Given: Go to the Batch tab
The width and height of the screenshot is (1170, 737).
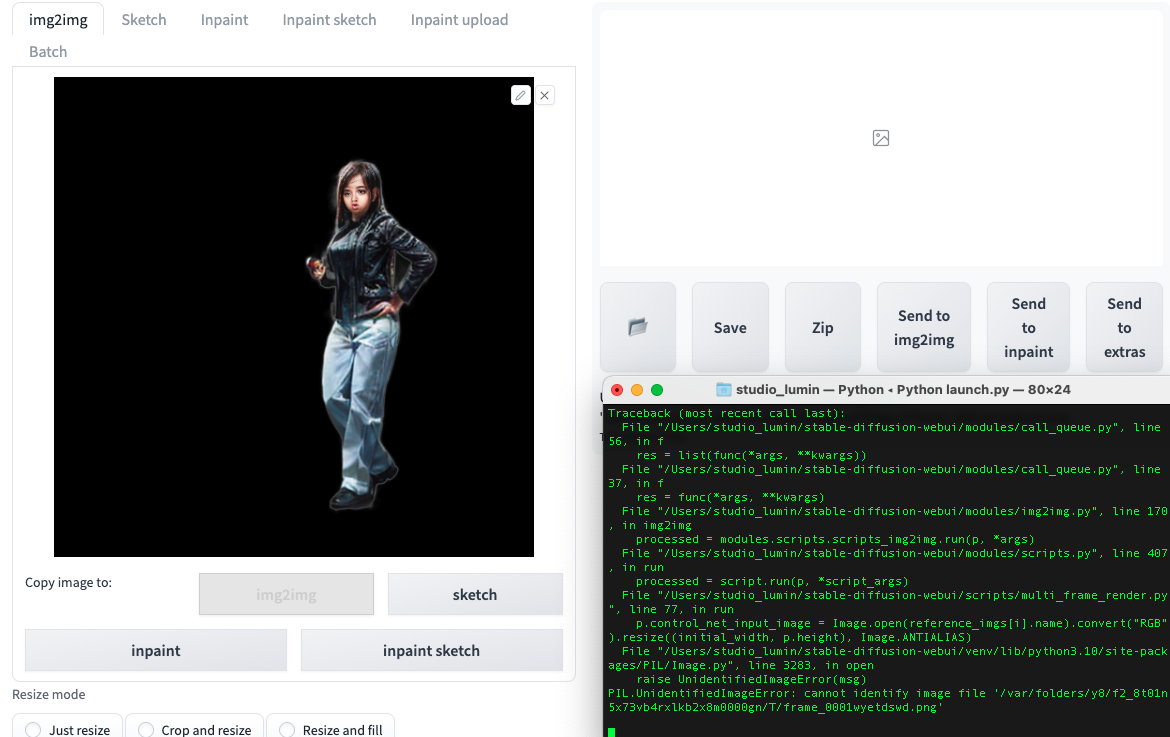Looking at the screenshot, I should 48,51.
